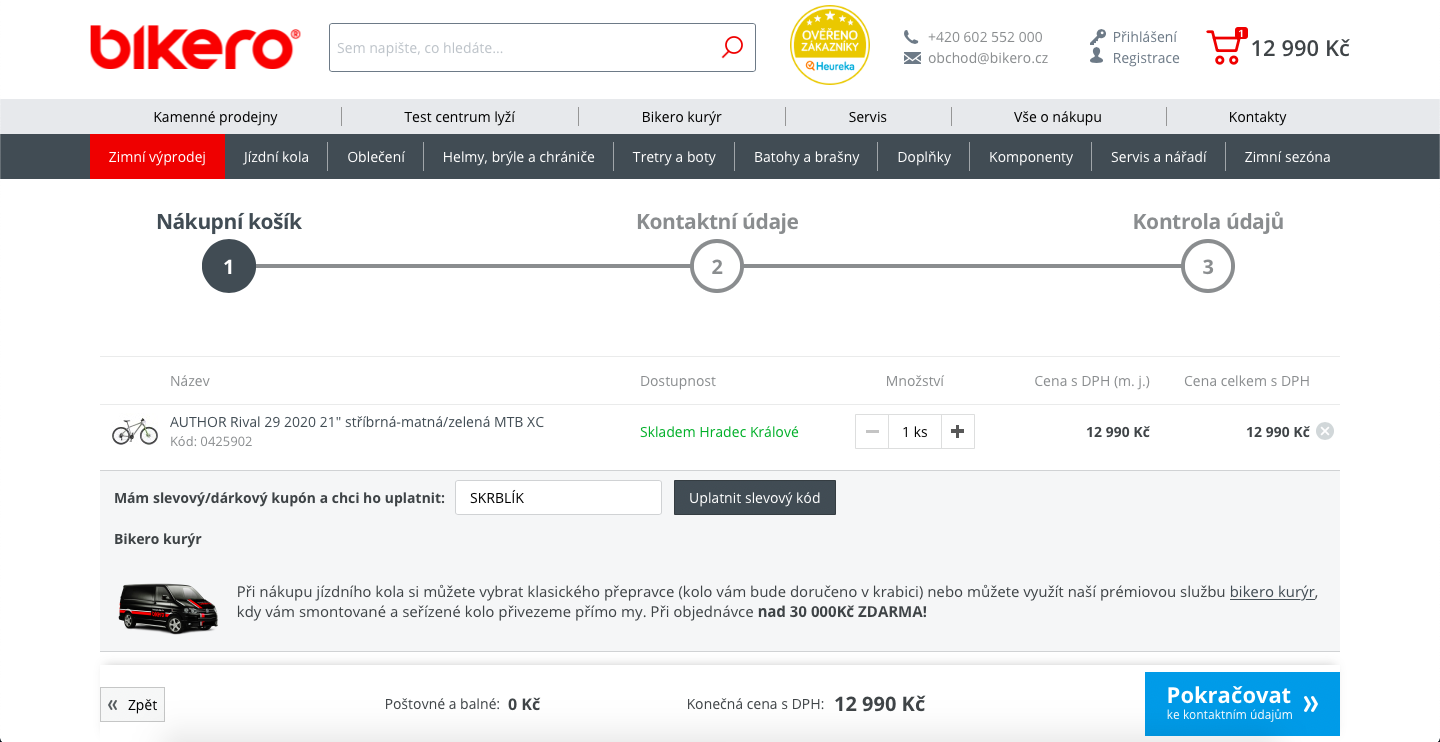
Task: Click the coupon code field containing SKRBLÍK
Action: pyautogui.click(x=558, y=498)
